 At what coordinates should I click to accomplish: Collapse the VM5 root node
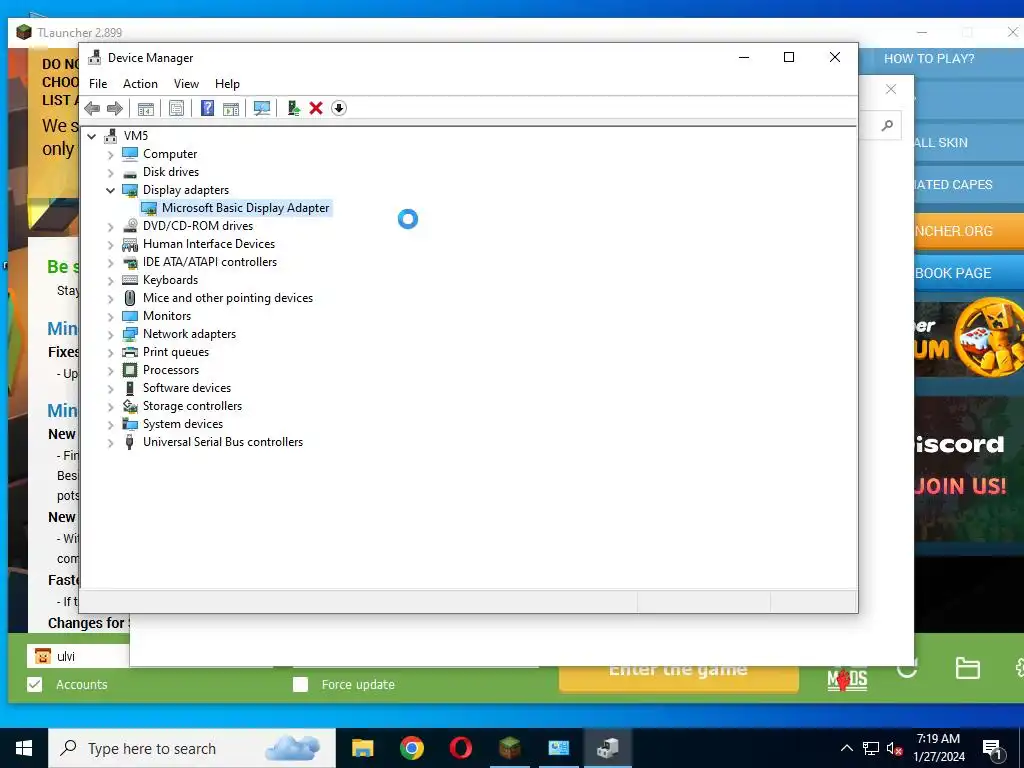tap(91, 136)
